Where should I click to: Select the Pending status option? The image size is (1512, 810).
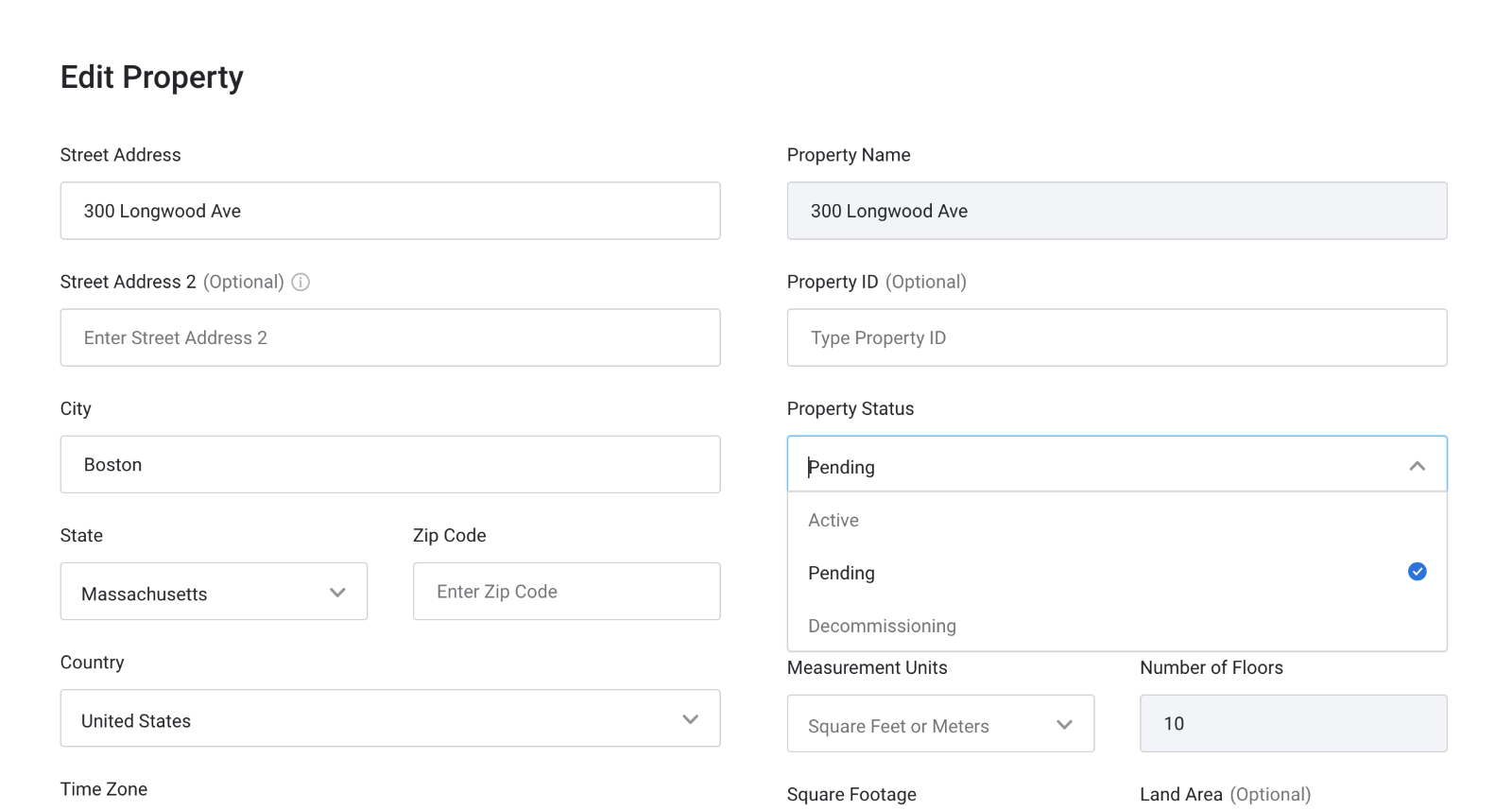841,574
